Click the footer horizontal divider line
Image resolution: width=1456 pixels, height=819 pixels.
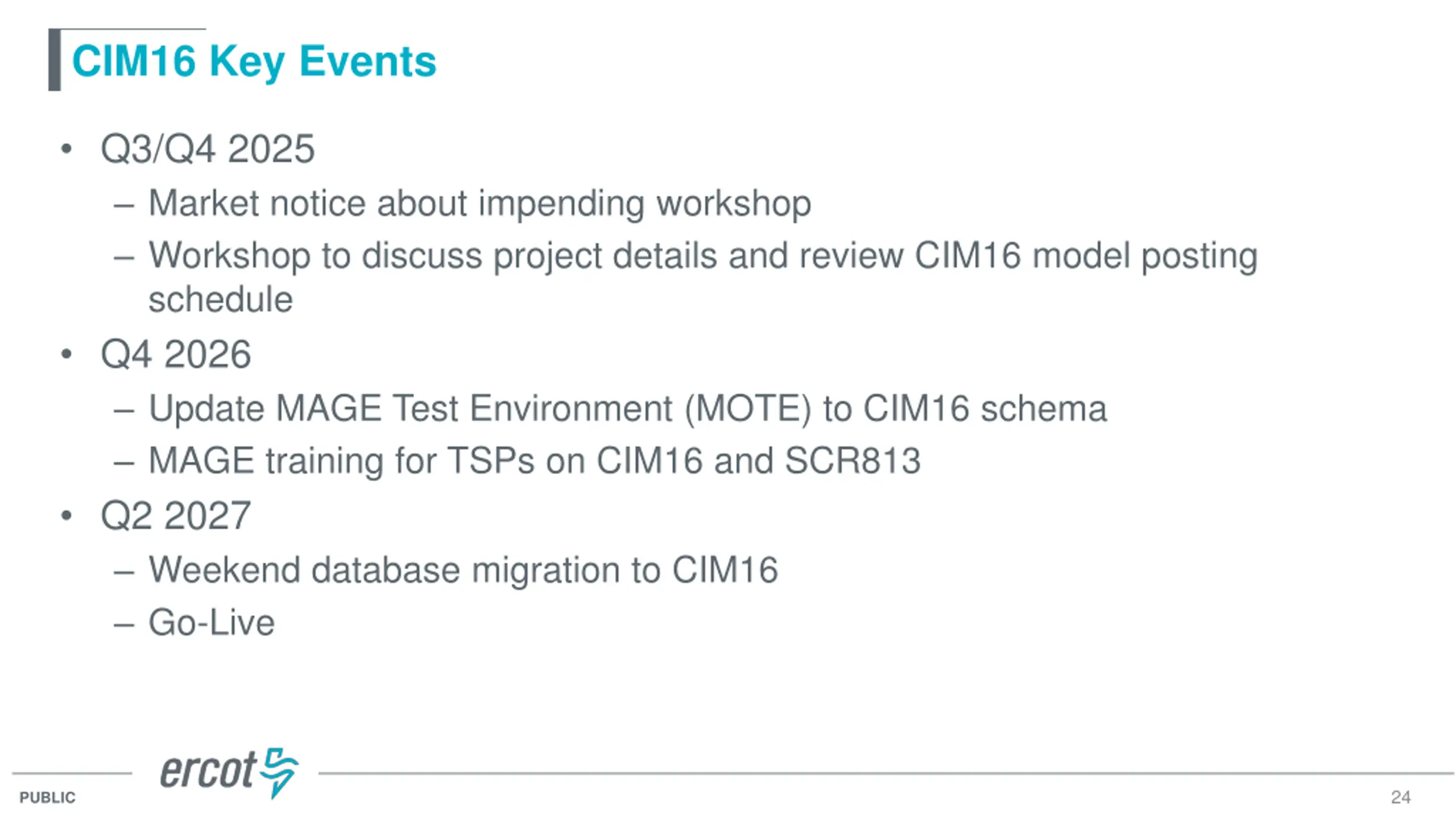point(886,773)
